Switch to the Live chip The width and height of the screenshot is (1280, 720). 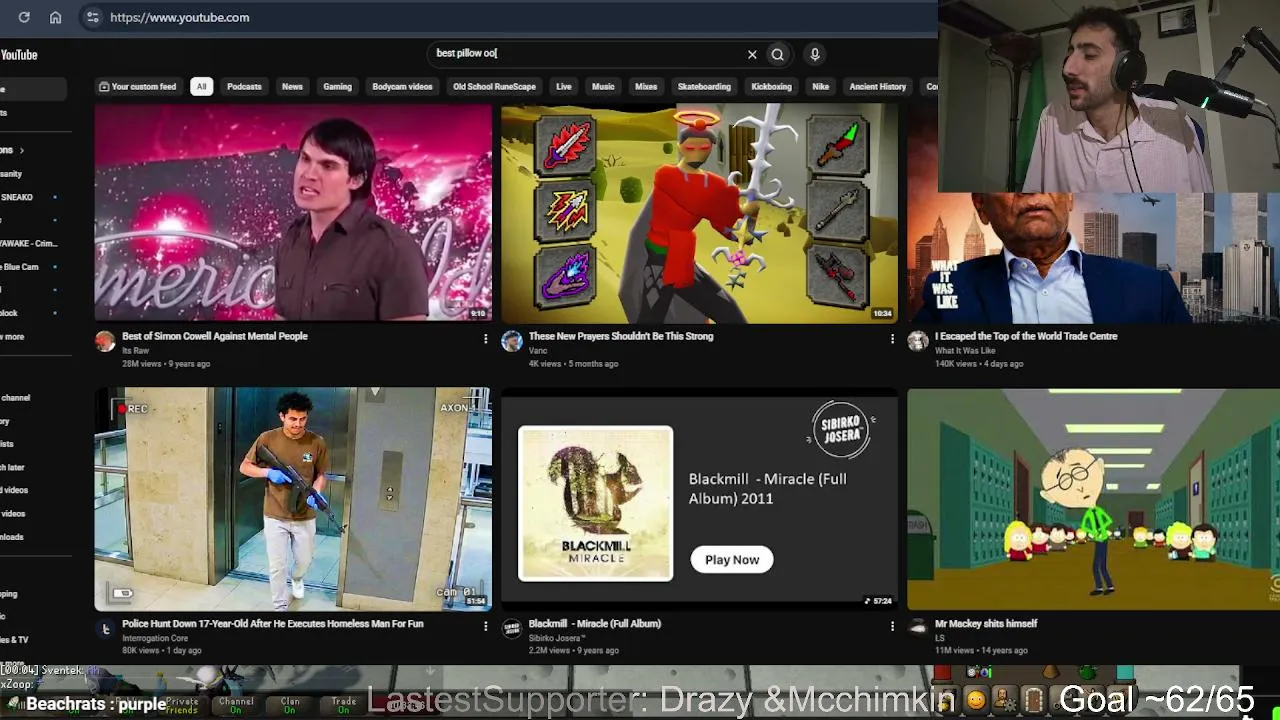pos(564,86)
